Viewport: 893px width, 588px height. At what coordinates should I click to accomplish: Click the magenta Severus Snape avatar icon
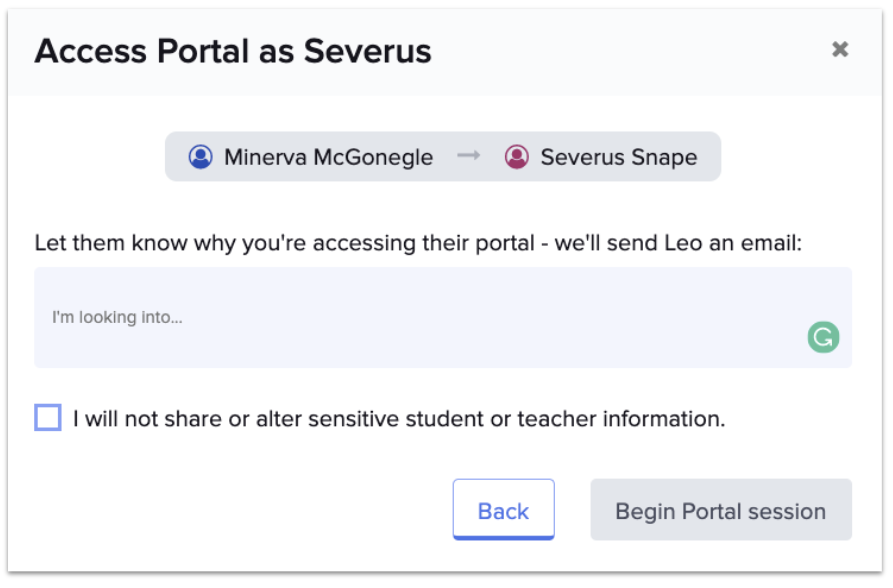pos(516,157)
